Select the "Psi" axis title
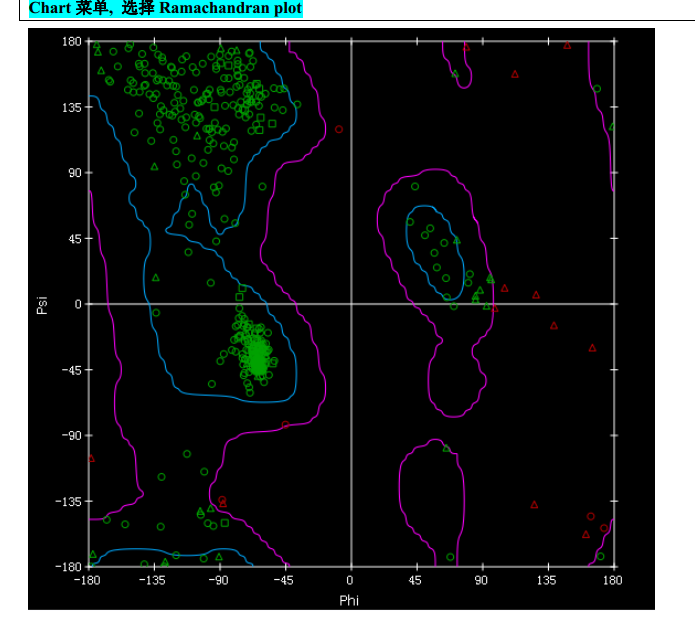 [x=42, y=305]
